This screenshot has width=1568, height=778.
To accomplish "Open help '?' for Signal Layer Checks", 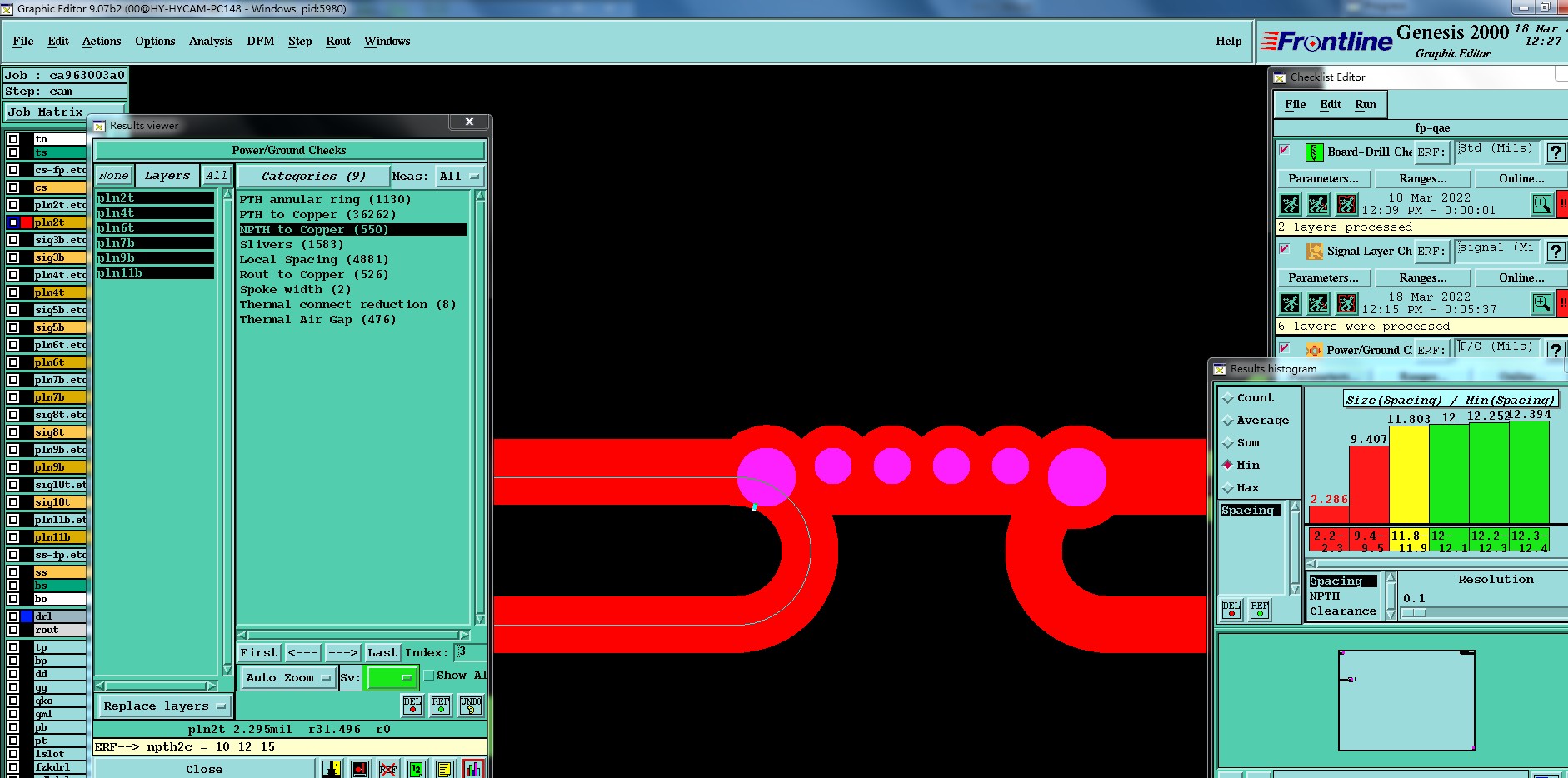I will pyautogui.click(x=1555, y=252).
